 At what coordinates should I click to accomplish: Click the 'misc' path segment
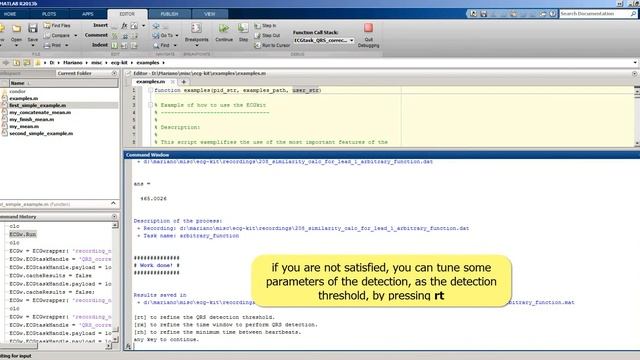[96, 62]
